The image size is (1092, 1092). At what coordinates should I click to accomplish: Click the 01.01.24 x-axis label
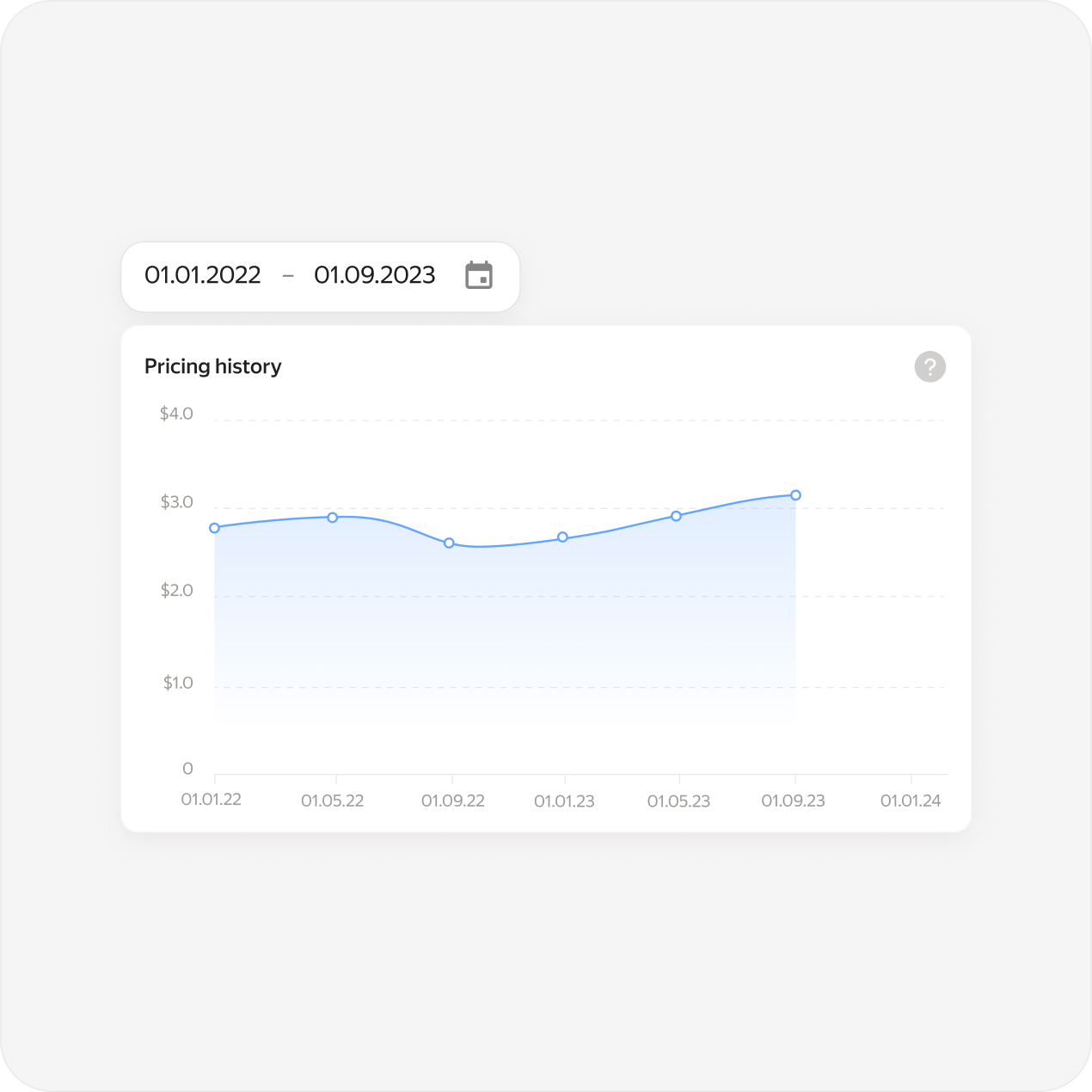(911, 801)
